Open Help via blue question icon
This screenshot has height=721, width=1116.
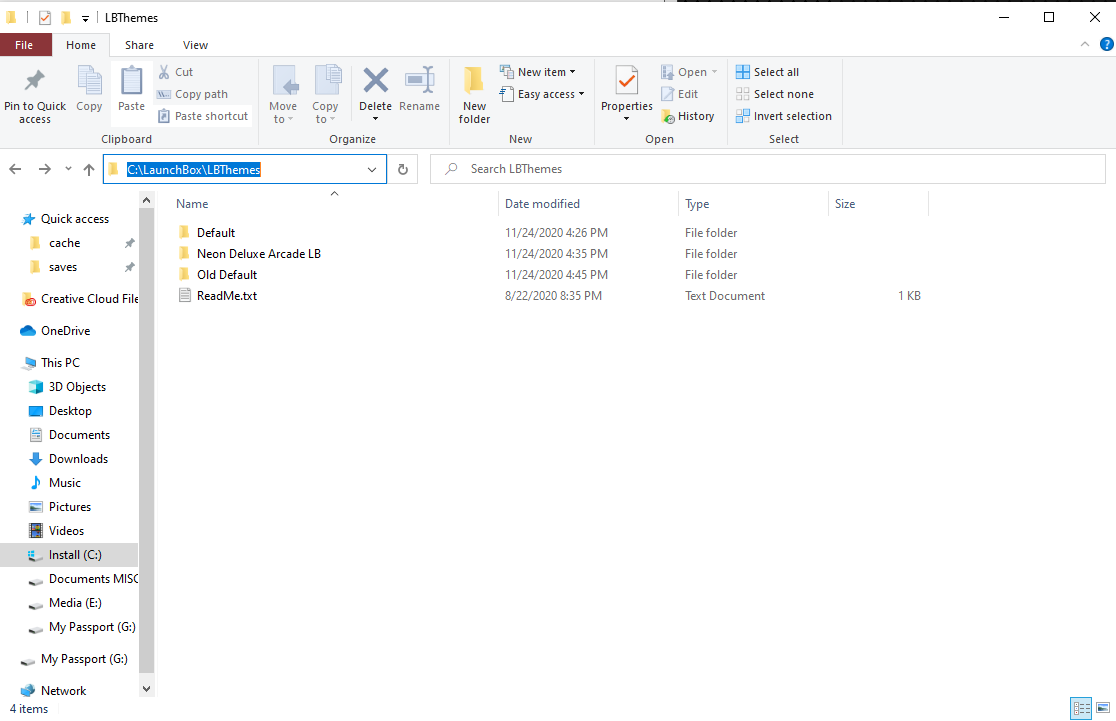(1107, 44)
